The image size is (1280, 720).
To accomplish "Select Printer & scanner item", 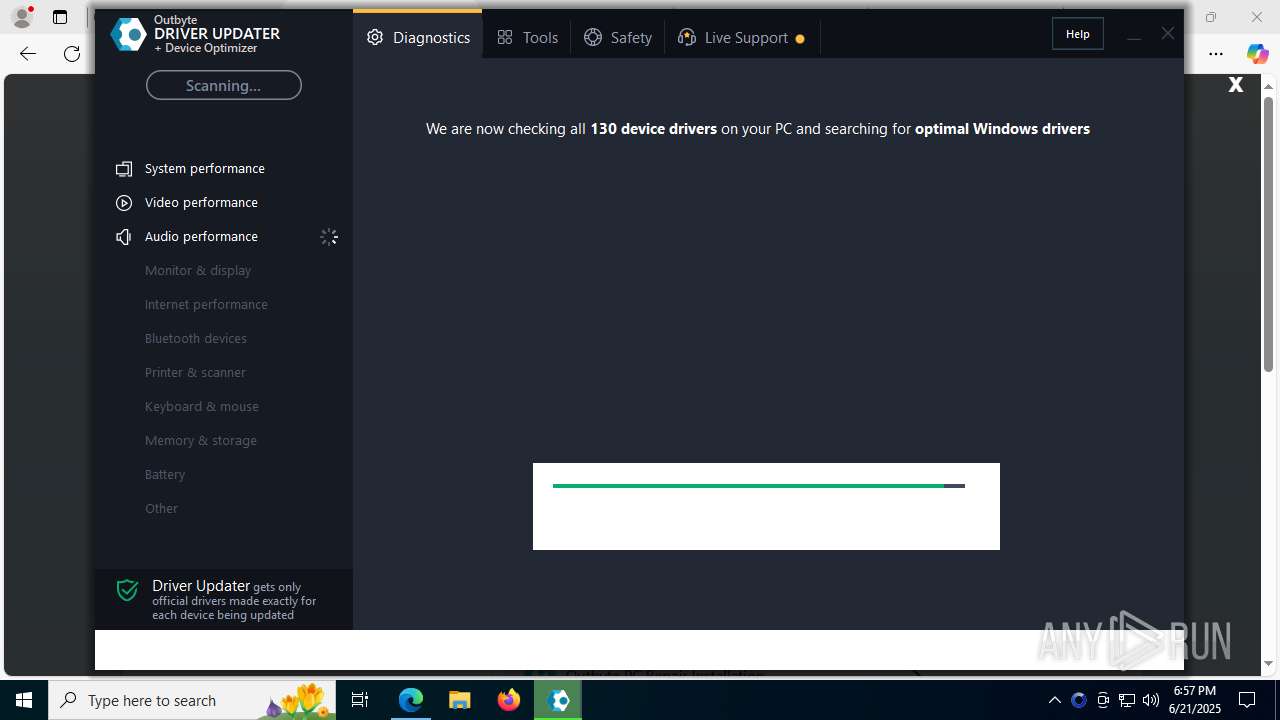I will [195, 372].
